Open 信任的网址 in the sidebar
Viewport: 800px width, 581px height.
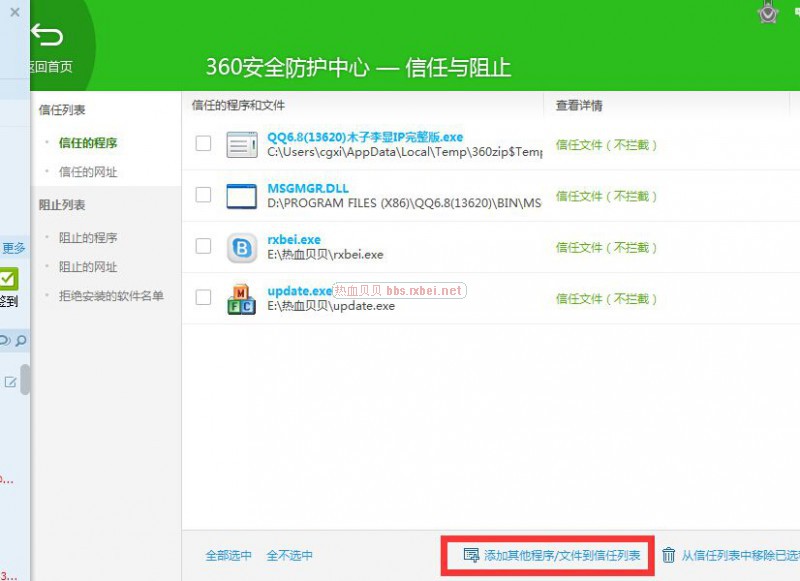[88, 172]
